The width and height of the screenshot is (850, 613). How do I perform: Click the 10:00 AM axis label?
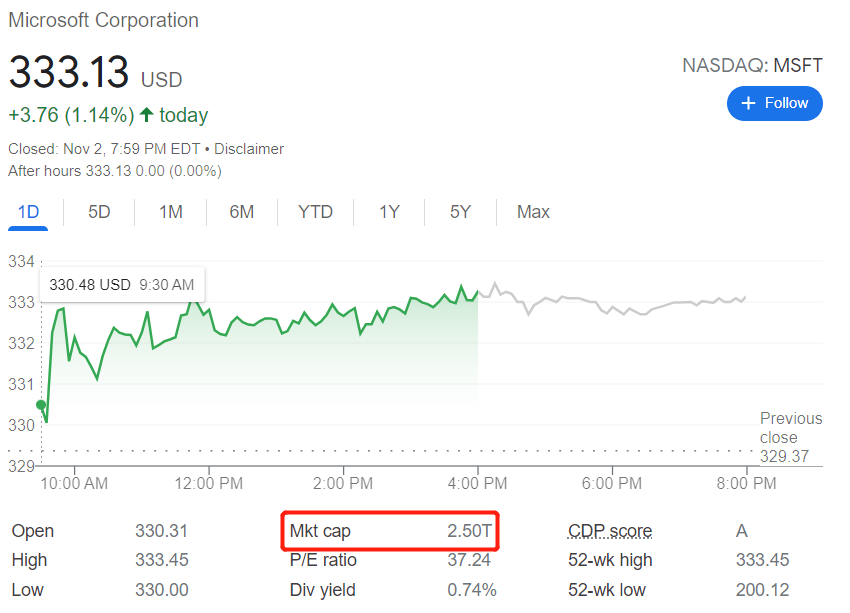[x=74, y=483]
